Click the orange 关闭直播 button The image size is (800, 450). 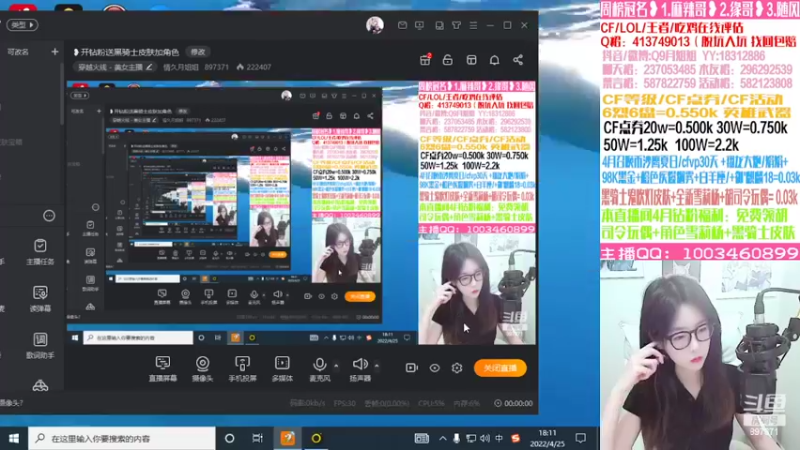[x=501, y=368]
